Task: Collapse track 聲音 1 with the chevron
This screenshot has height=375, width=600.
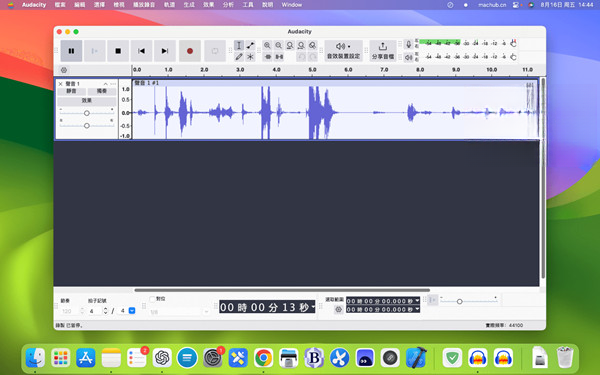Action: point(105,84)
